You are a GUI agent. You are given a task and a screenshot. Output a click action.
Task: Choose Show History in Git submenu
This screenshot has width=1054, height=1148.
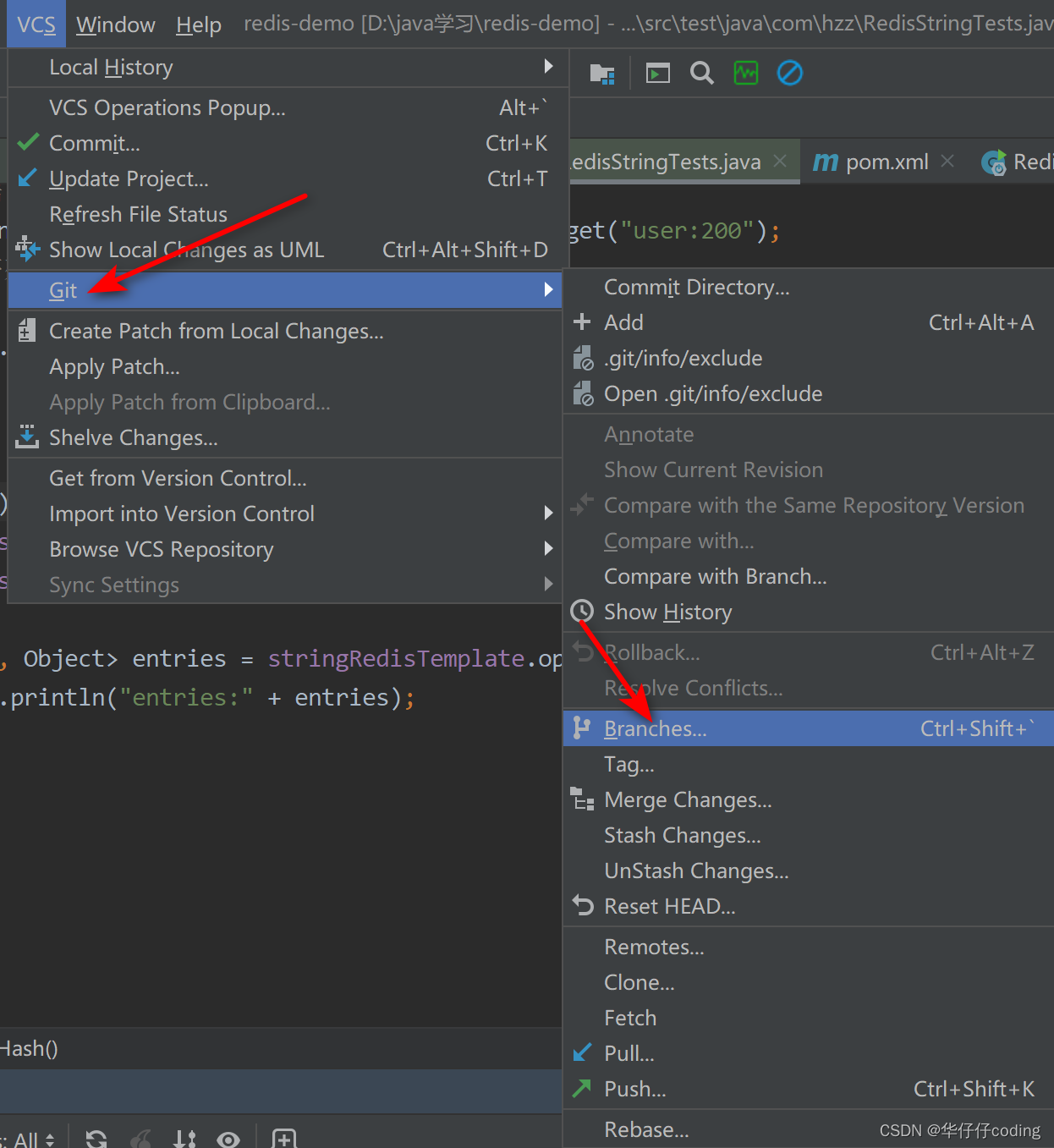tap(809, 612)
